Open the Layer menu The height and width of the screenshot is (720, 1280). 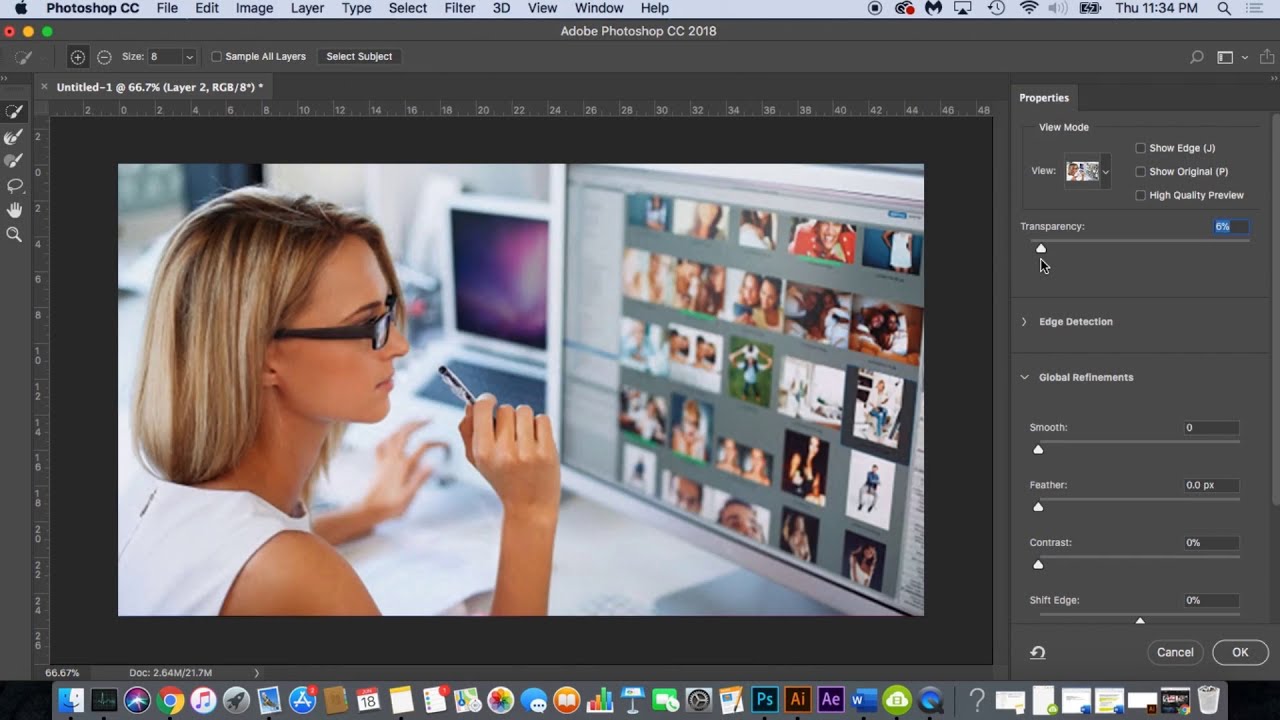coord(307,8)
